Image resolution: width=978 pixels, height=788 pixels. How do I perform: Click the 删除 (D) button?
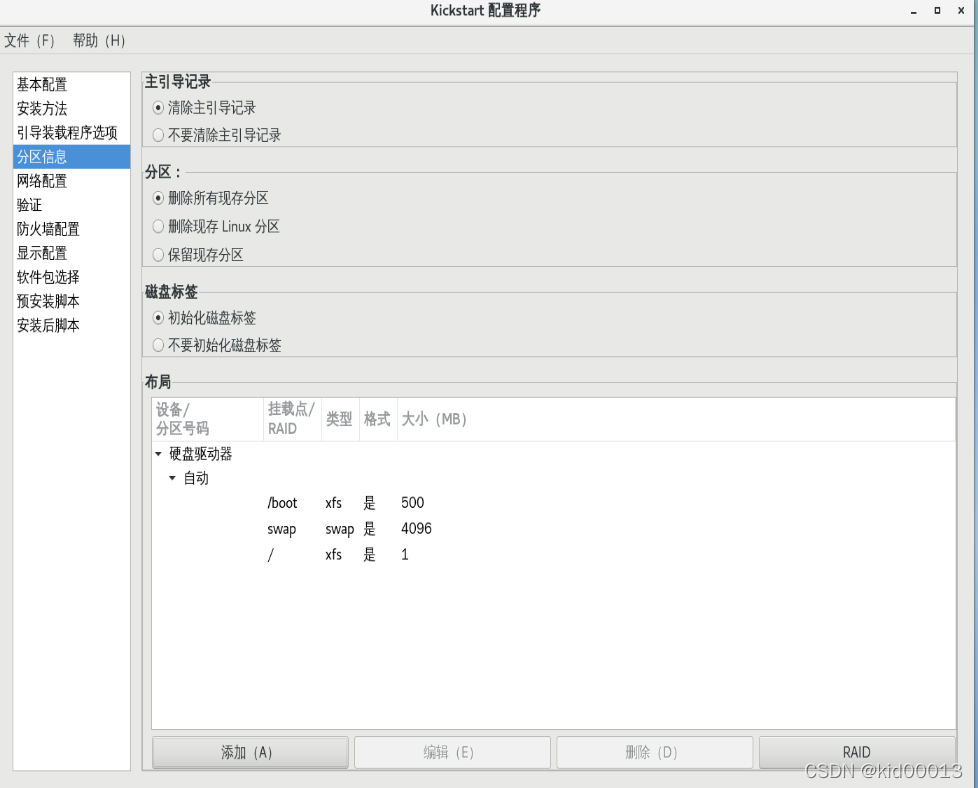click(x=654, y=752)
